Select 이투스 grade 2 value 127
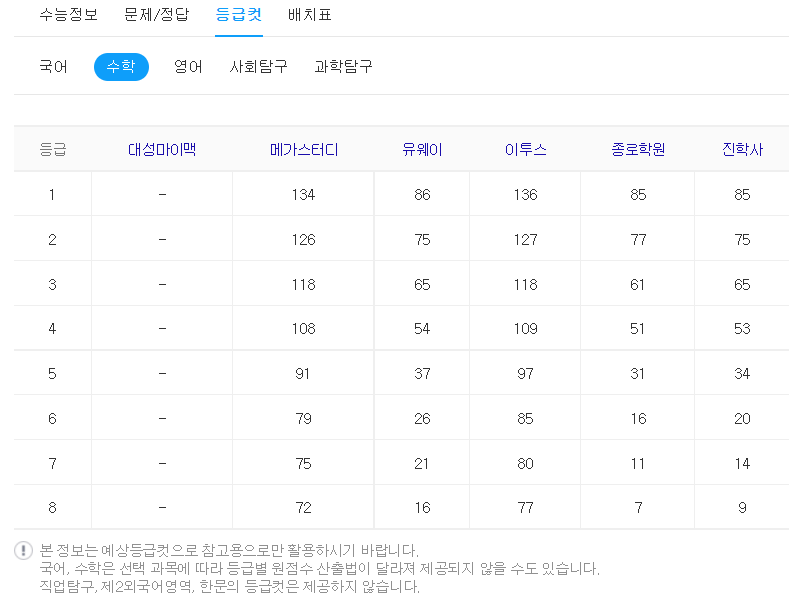This screenshot has width=798, height=611. 526,240
